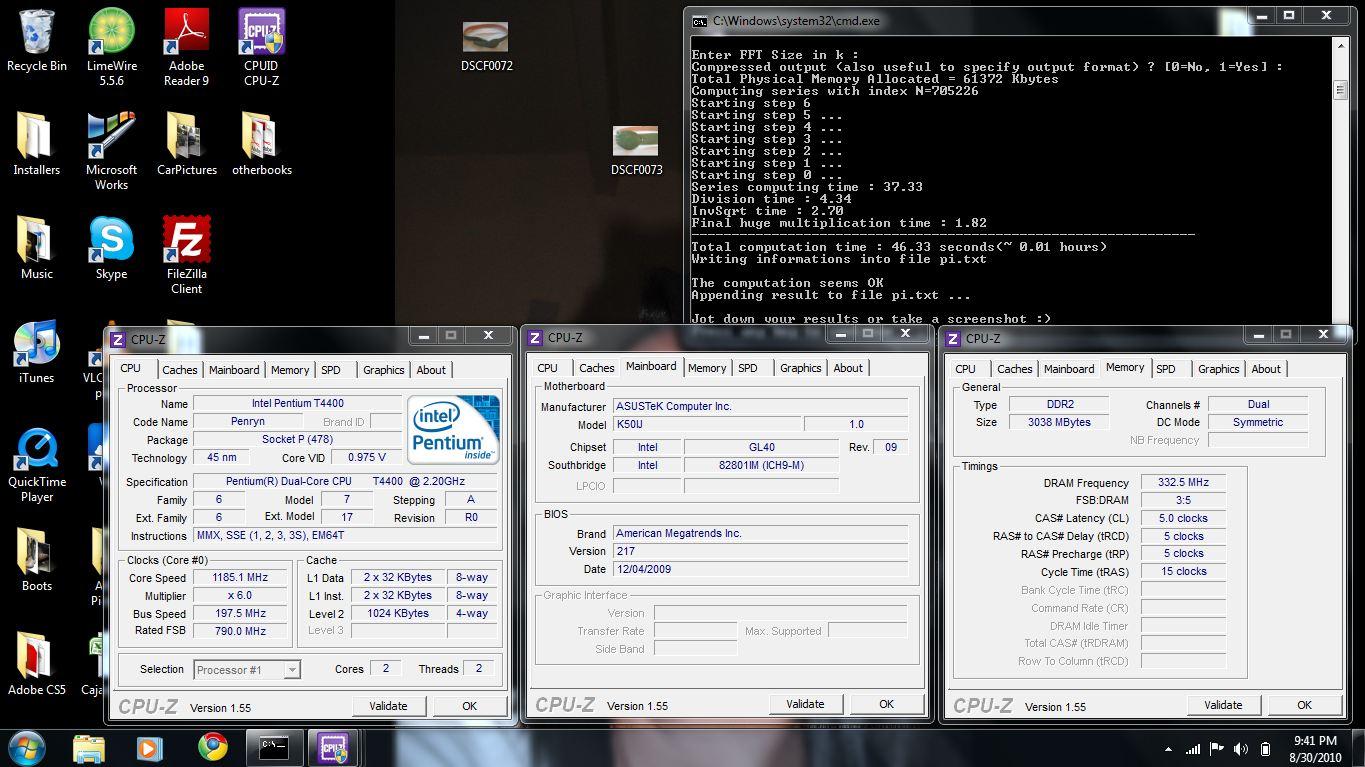Select Graphics tab in middle CPU-Z window
Image resolution: width=1365 pixels, height=767 pixels.
[801, 368]
